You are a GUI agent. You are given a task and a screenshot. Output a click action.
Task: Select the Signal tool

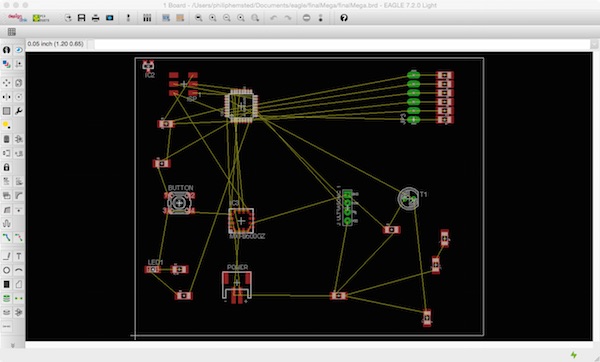pos(18,298)
